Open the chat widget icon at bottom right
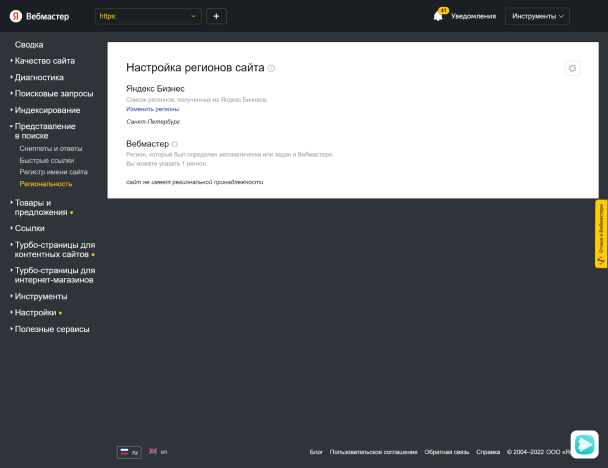 click(584, 444)
